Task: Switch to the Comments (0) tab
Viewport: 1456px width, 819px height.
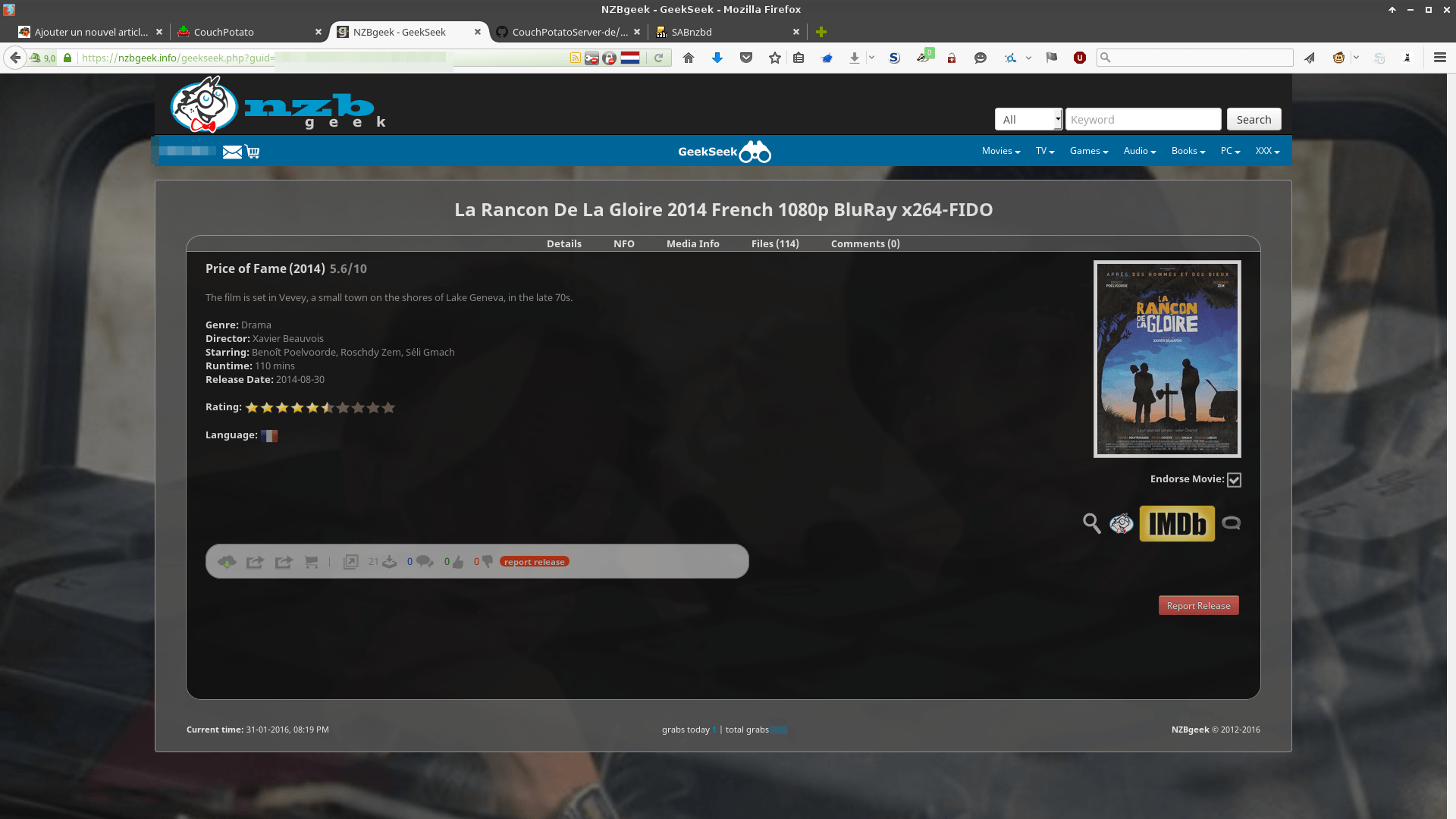Action: point(865,243)
